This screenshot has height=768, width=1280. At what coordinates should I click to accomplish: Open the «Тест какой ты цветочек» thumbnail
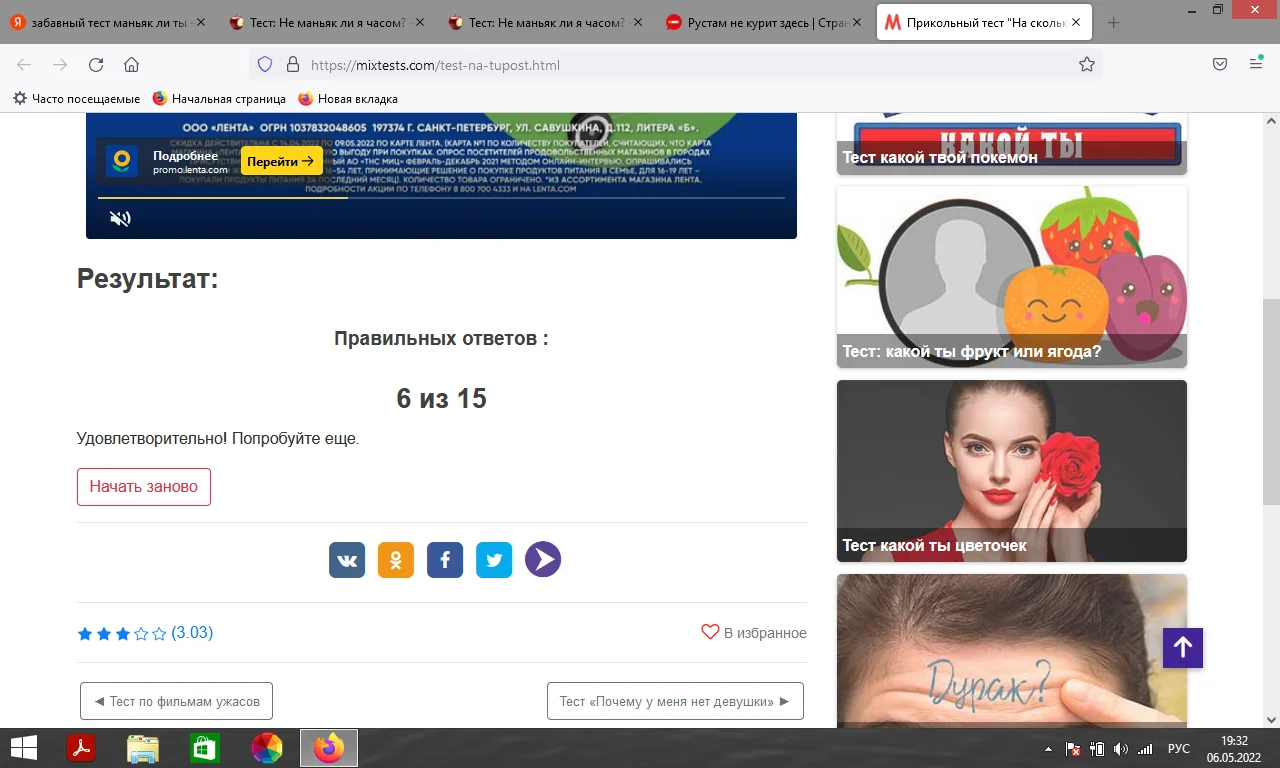click(1011, 470)
